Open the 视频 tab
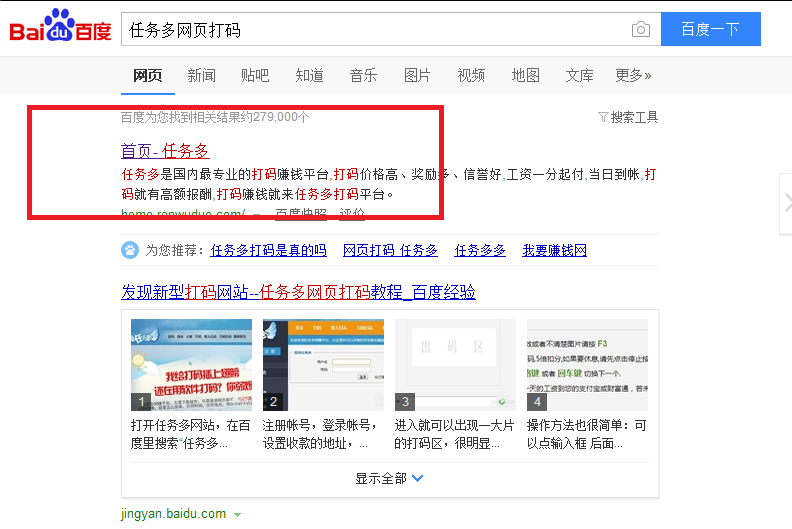Image resolution: width=792 pixels, height=529 pixels. point(471,75)
